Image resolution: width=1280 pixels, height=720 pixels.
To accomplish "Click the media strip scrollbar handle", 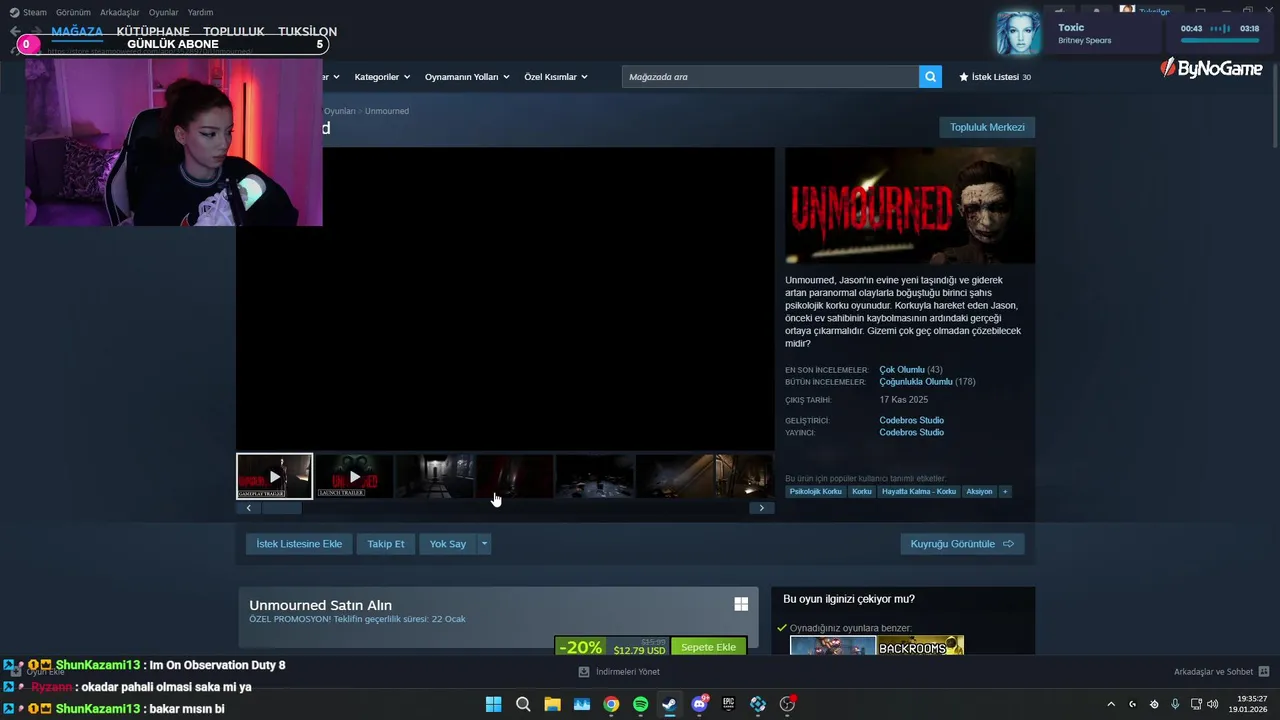I will point(281,508).
